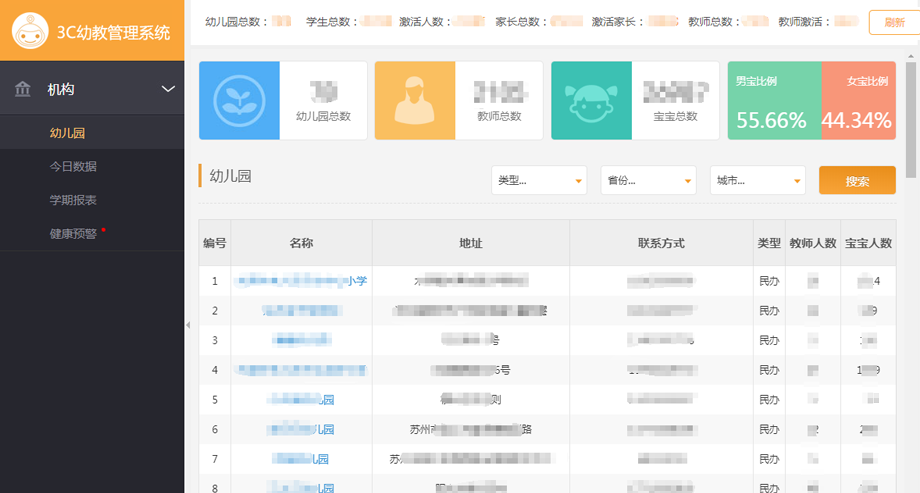
Task: Open 学期报表 in the sidebar
Action: 73,200
